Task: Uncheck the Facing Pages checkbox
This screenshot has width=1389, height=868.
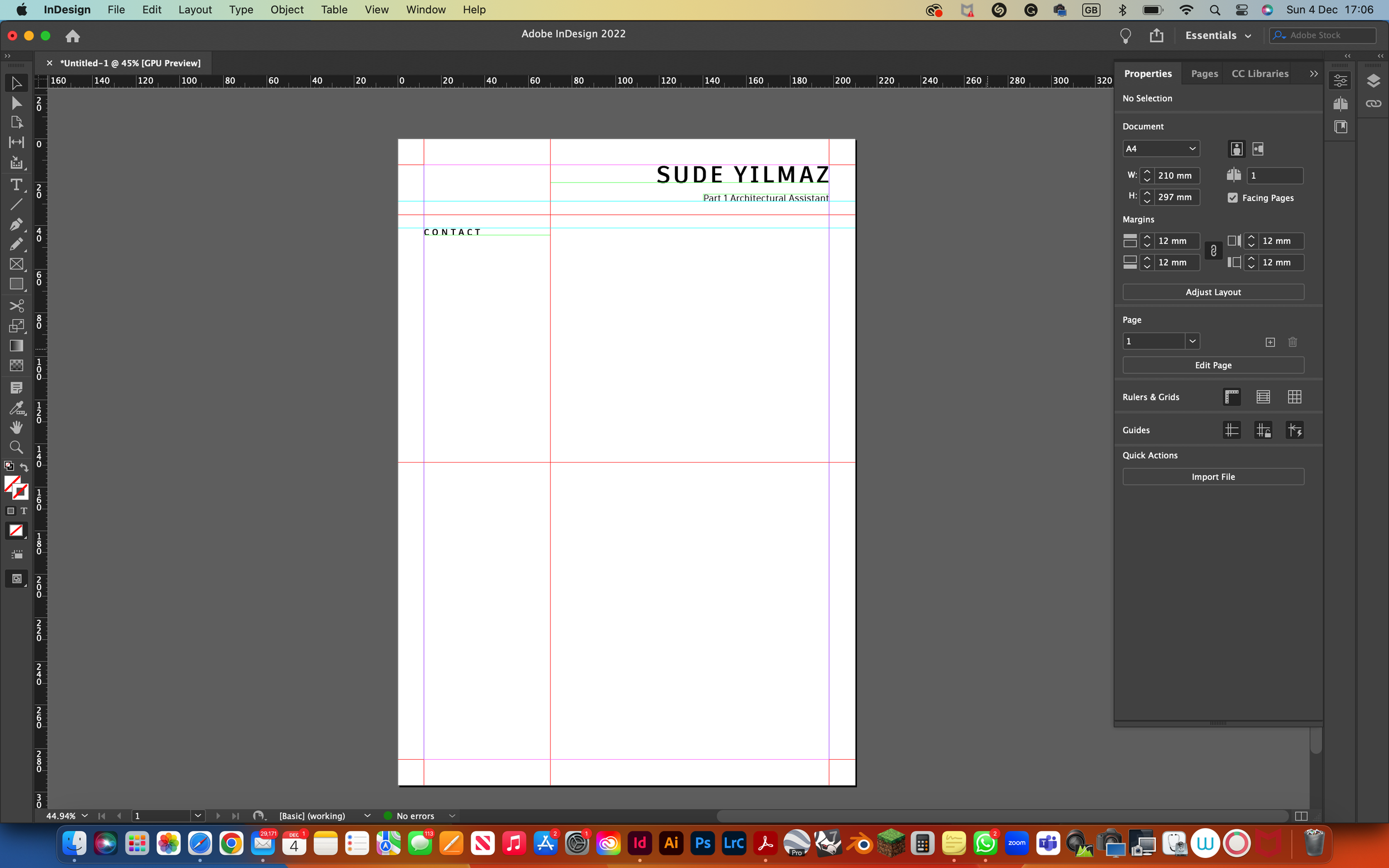Action: (1232, 198)
